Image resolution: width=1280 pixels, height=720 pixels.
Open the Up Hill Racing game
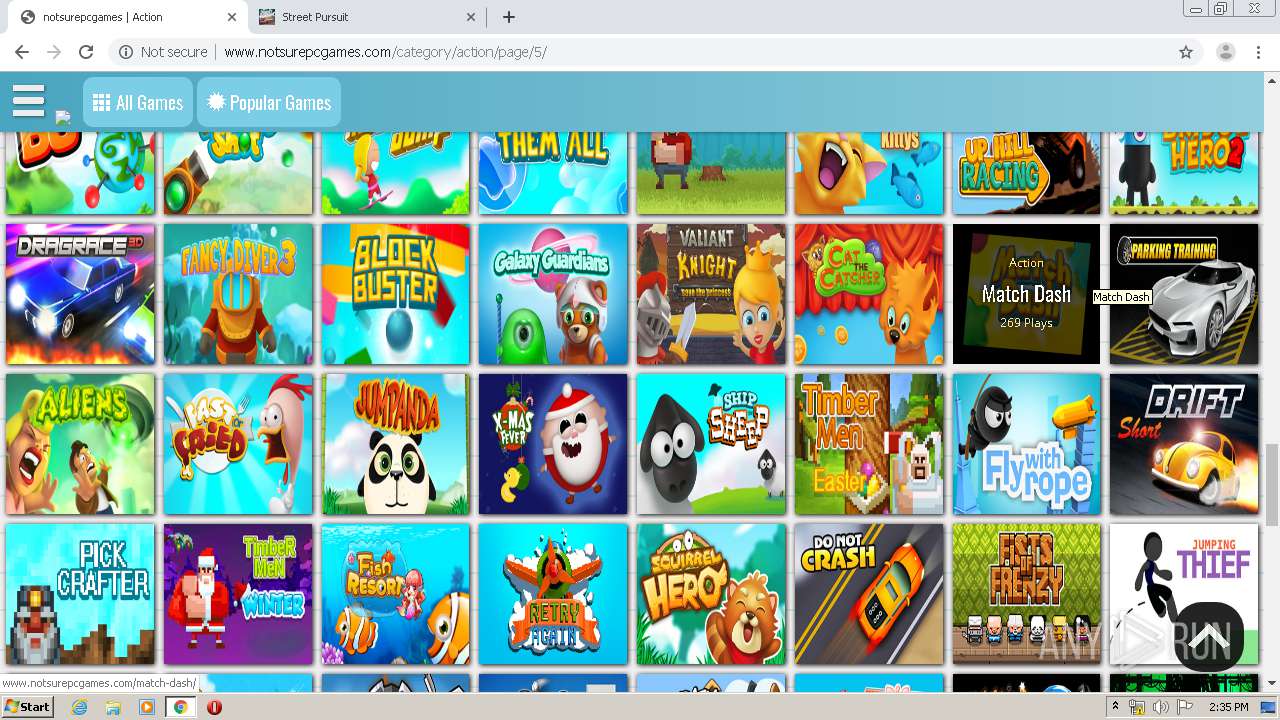1026,172
